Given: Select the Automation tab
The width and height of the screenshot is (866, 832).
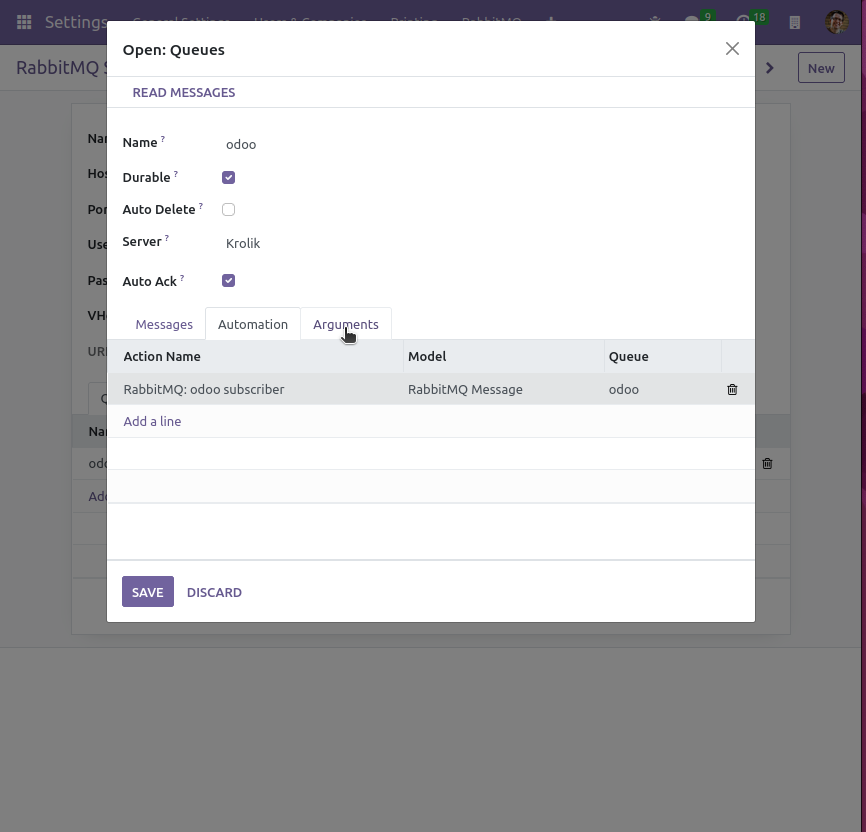Looking at the screenshot, I should pos(253,324).
